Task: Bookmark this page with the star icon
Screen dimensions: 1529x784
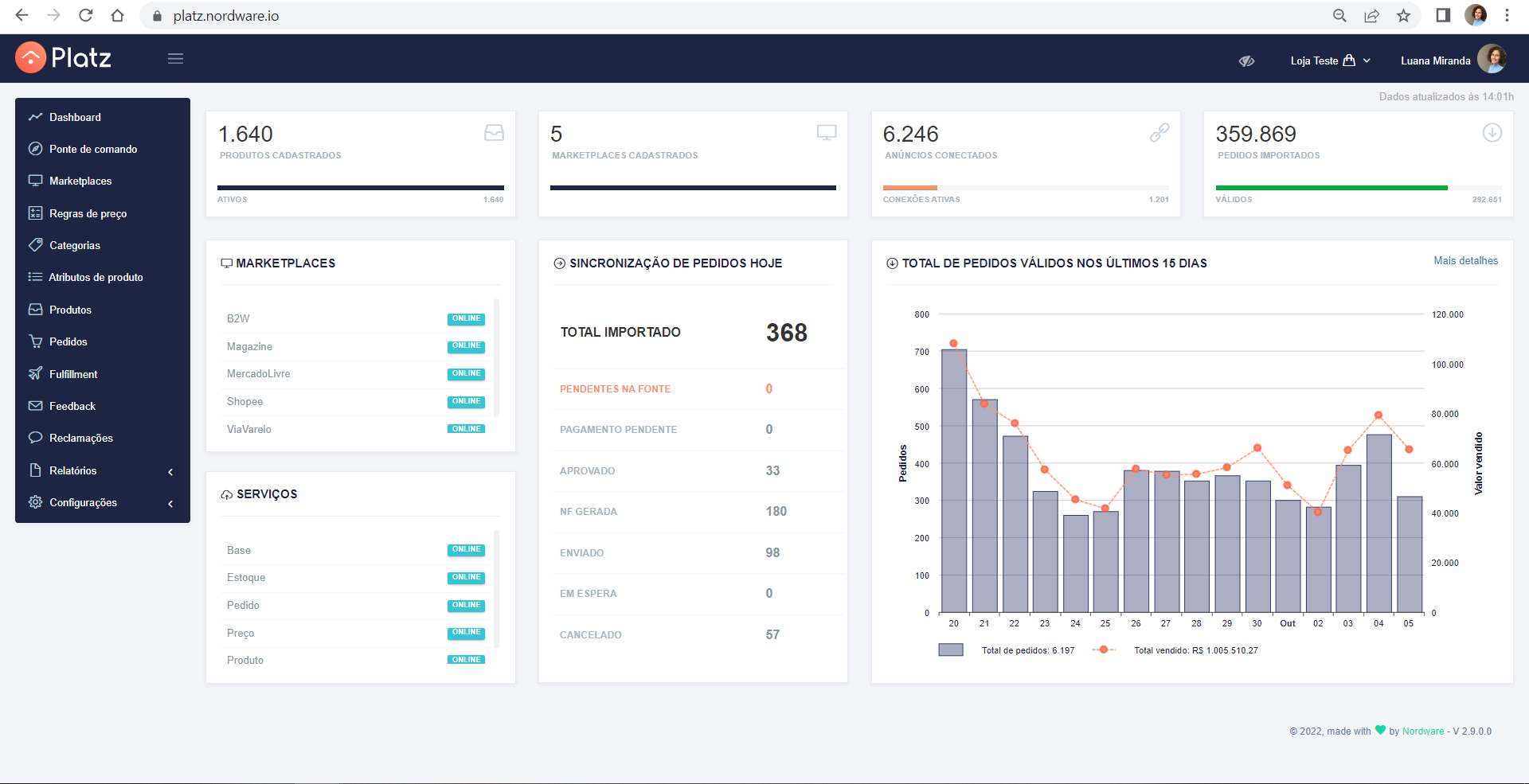Action: tap(1403, 16)
